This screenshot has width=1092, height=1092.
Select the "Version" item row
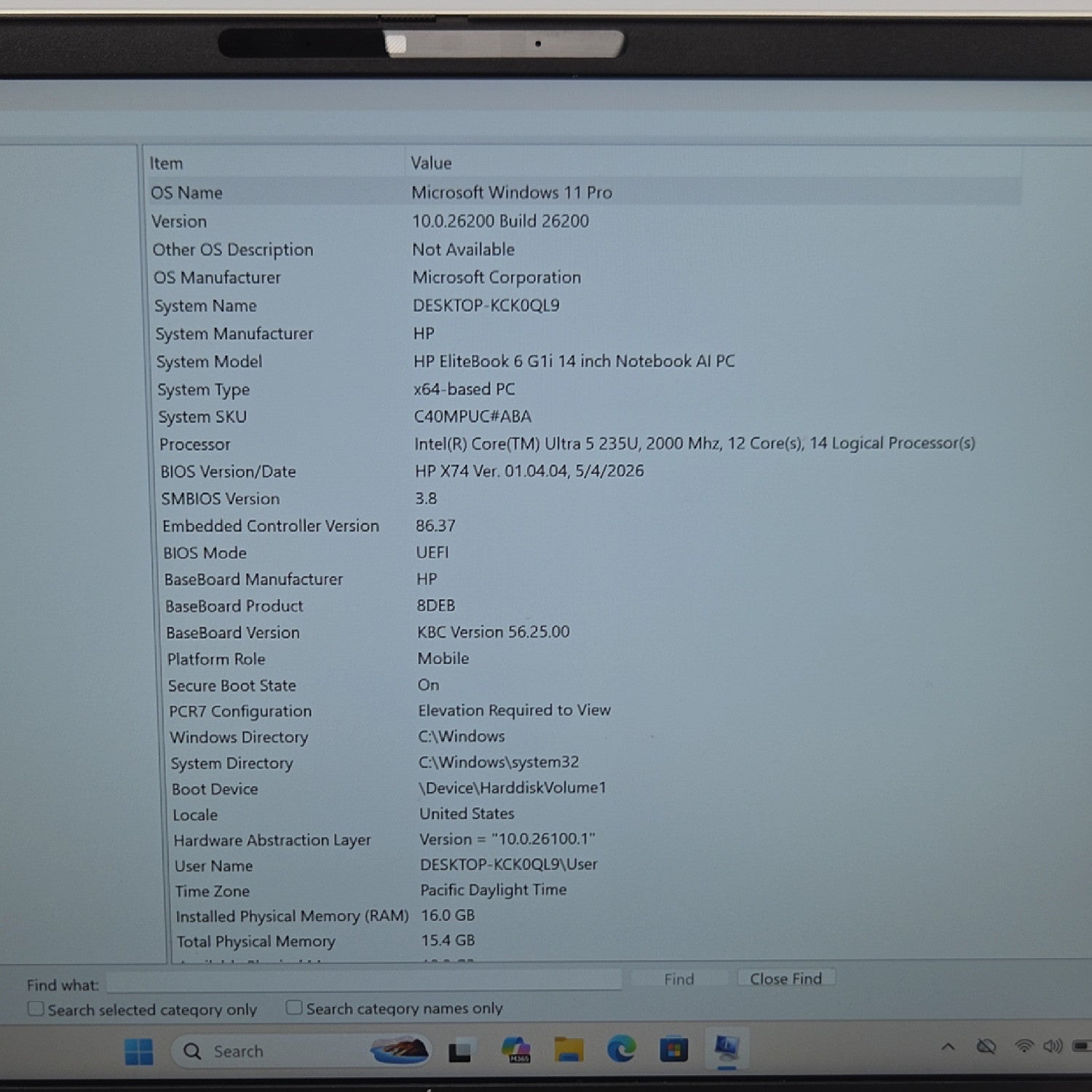pyautogui.click(x=179, y=221)
